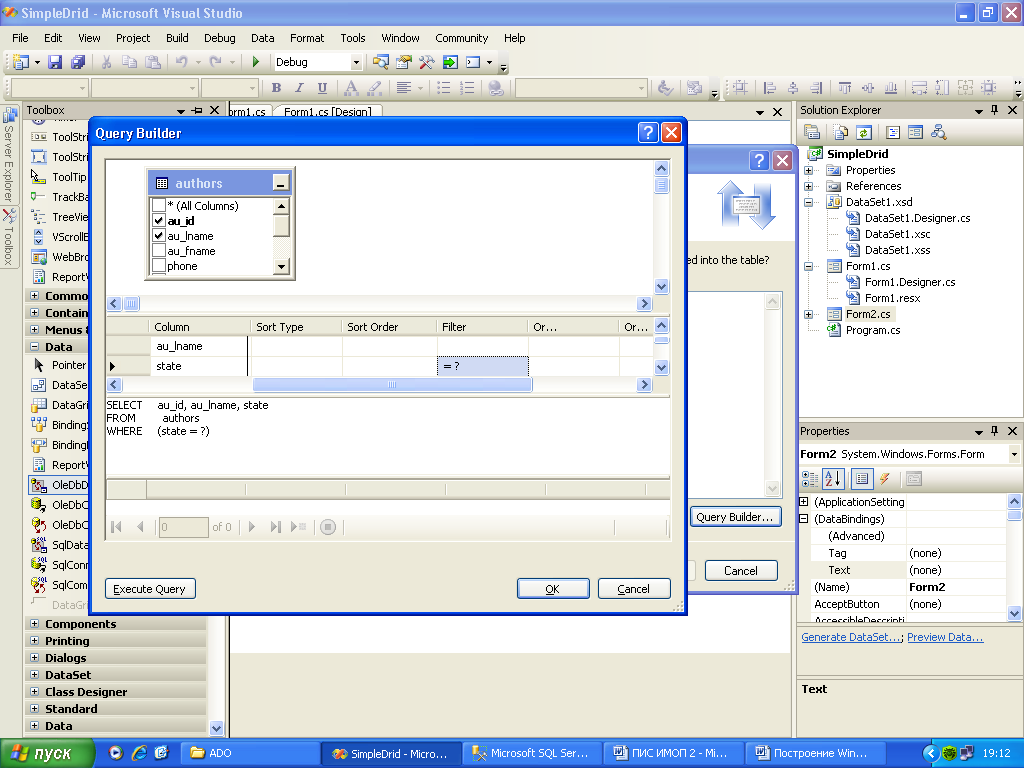1024x768 pixels.
Task: Click the Underline formatting icon
Action: point(322,88)
